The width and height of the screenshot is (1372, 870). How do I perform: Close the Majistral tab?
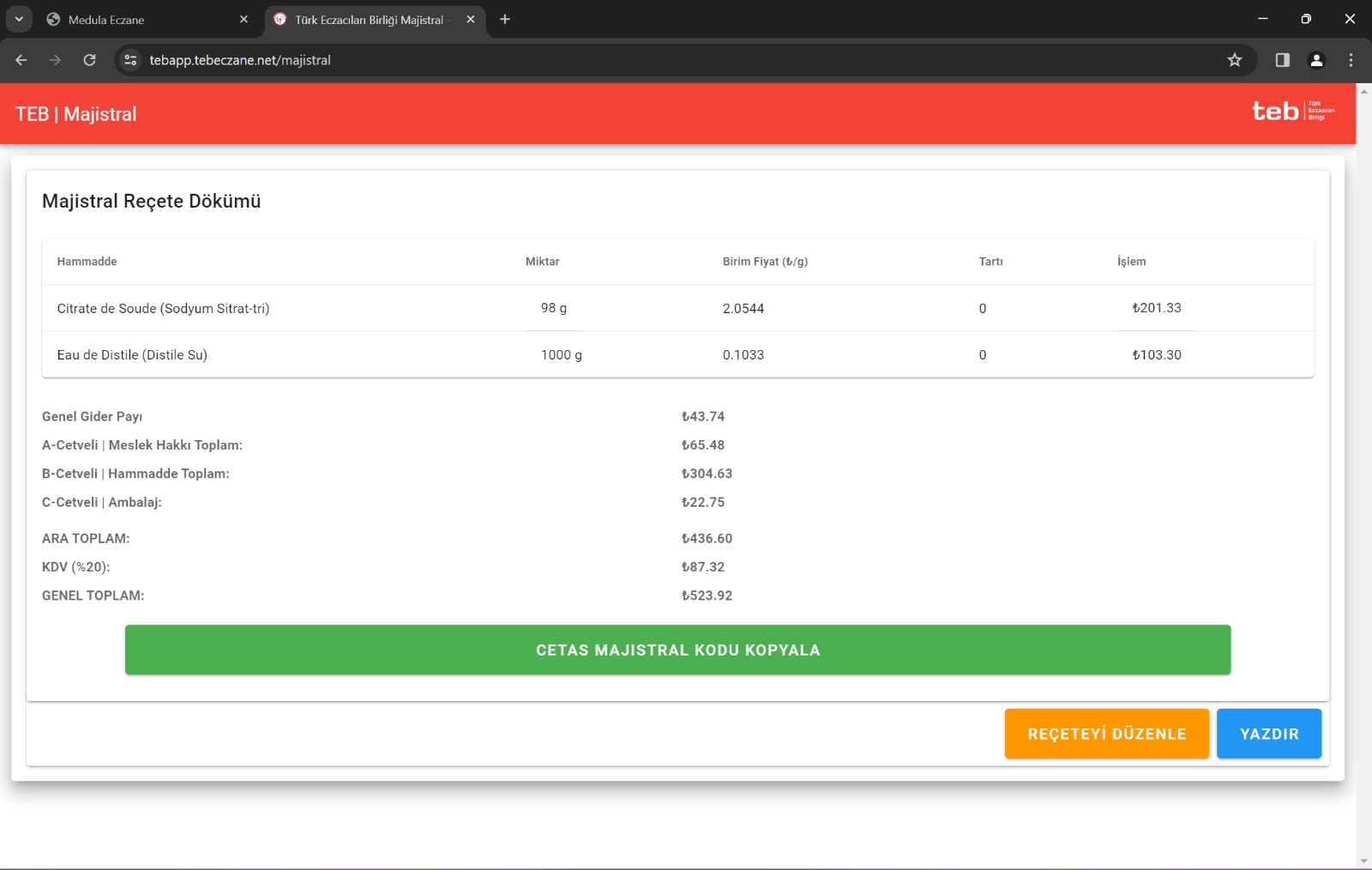click(x=471, y=19)
